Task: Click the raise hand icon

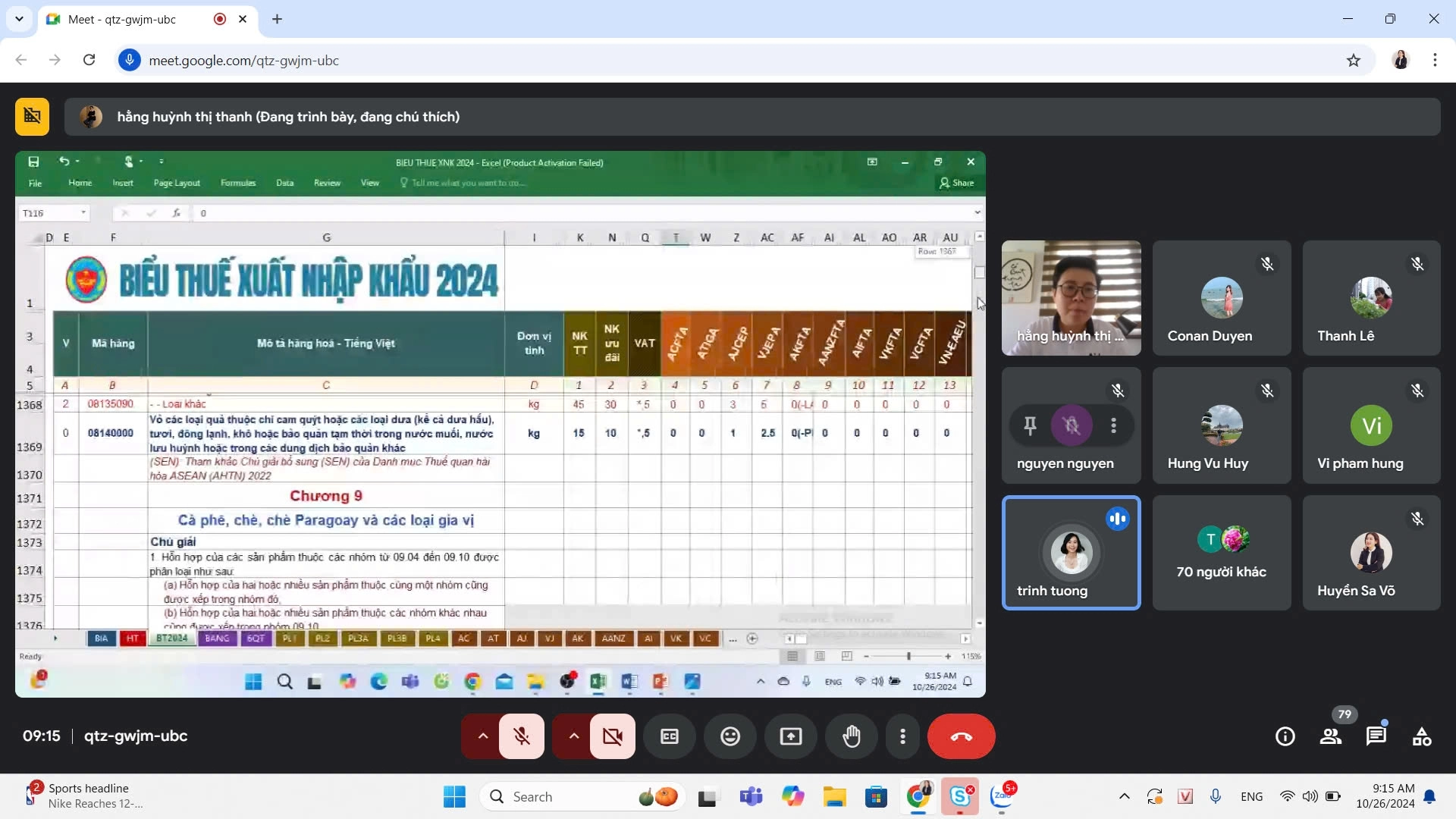Action: pos(852,736)
